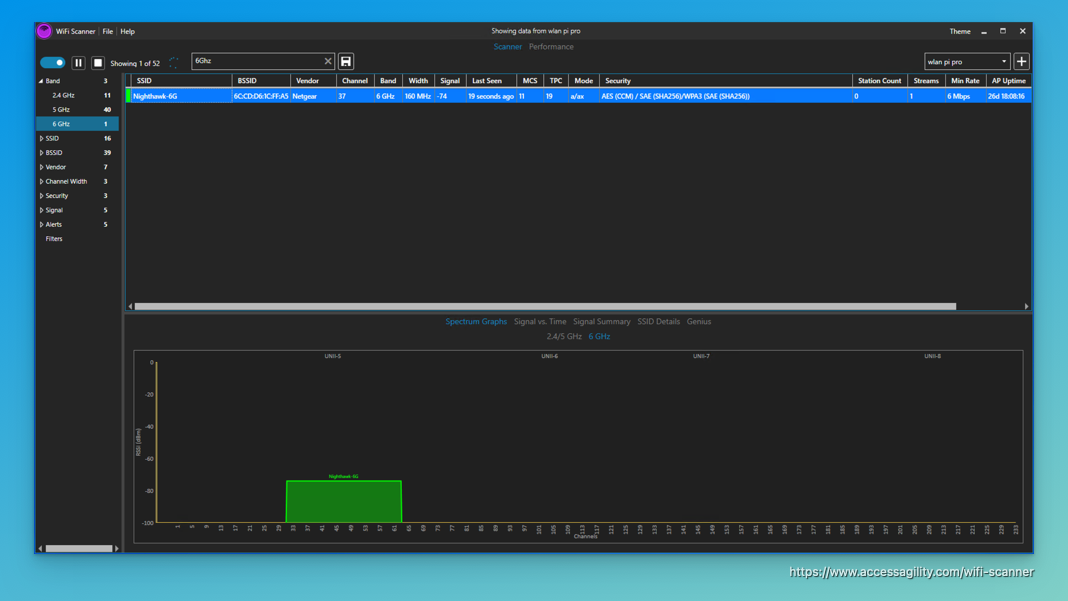Select the Nighthawk-6G network row
This screenshot has height=601, width=1068.
(x=579, y=96)
